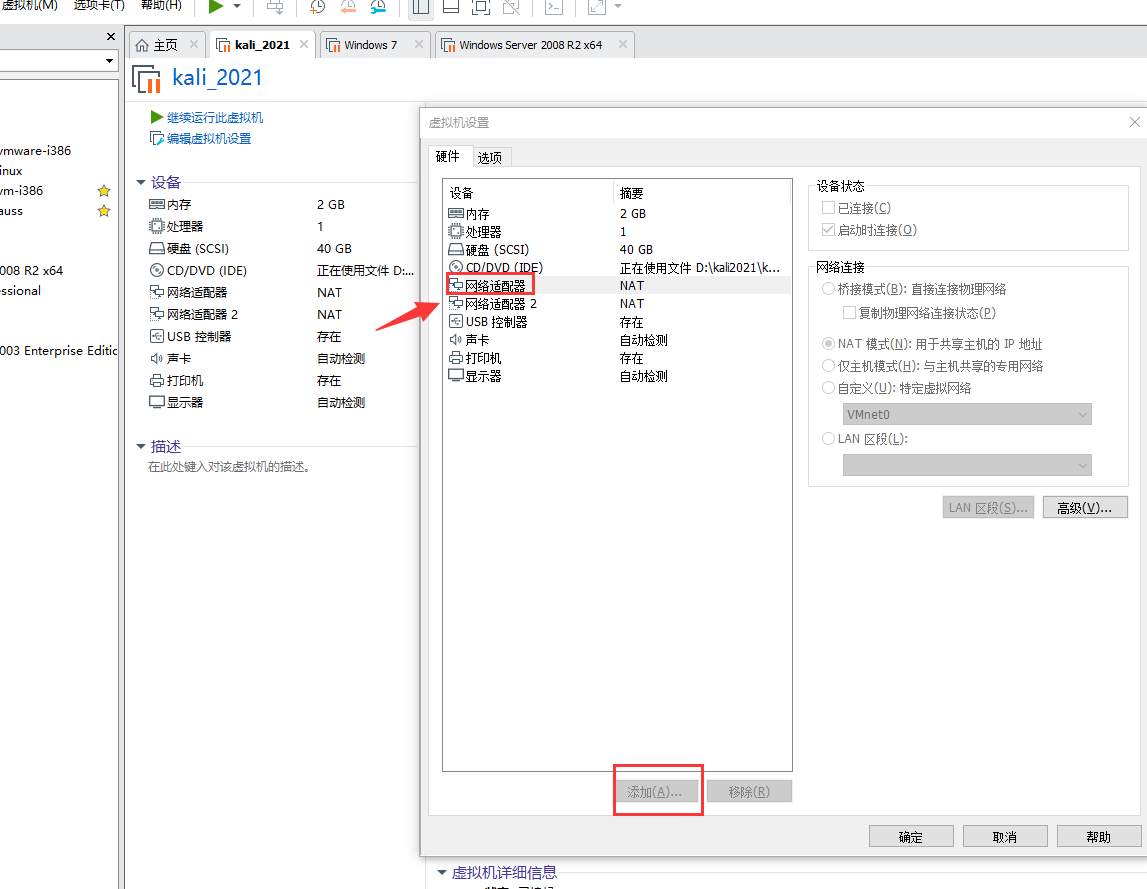Click the 硬盘 (SCSI) icon in summary list

[157, 249]
